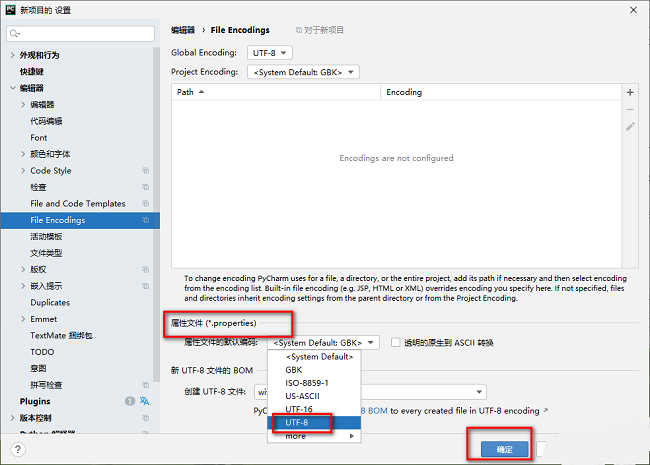Viewport: 650px width, 465px height.
Task: Expand the Emmet node
Action: (23, 319)
